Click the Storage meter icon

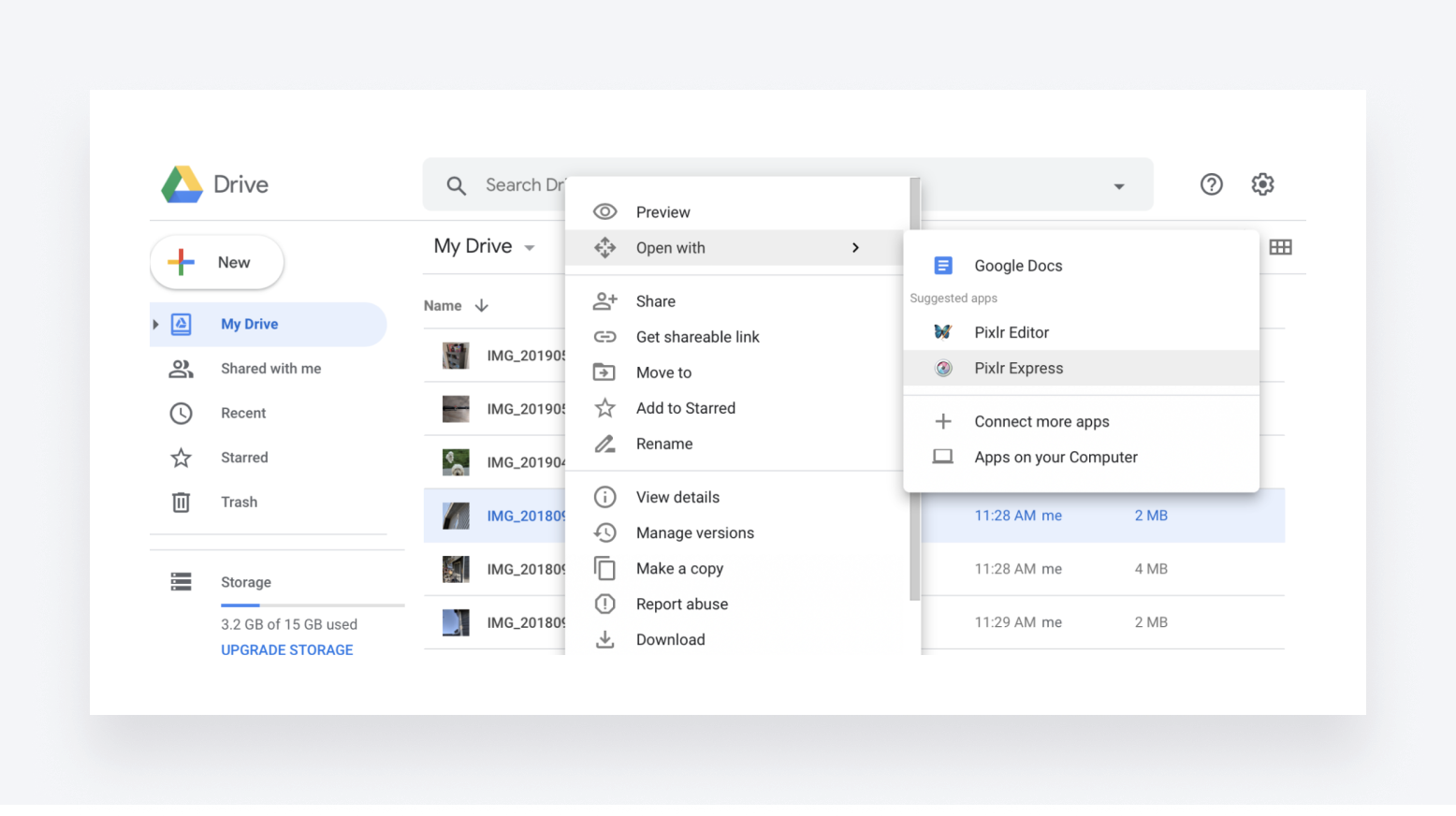182,581
